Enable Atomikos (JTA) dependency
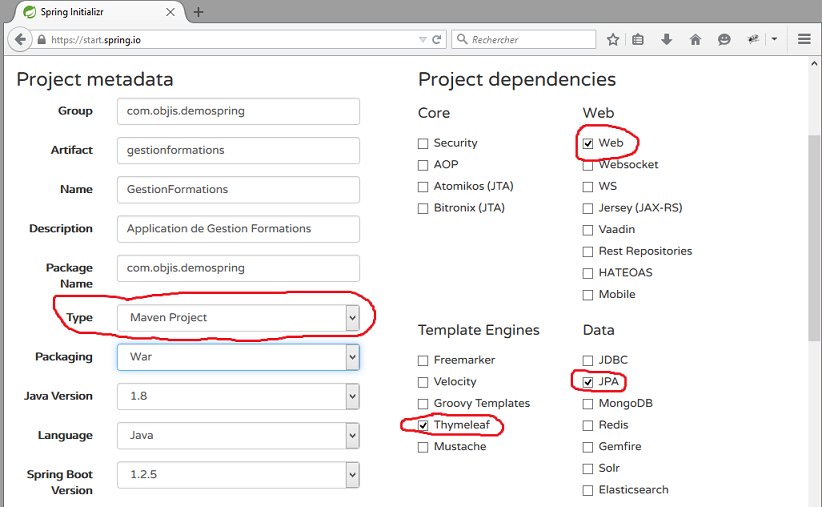The width and height of the screenshot is (822, 507). point(423,187)
